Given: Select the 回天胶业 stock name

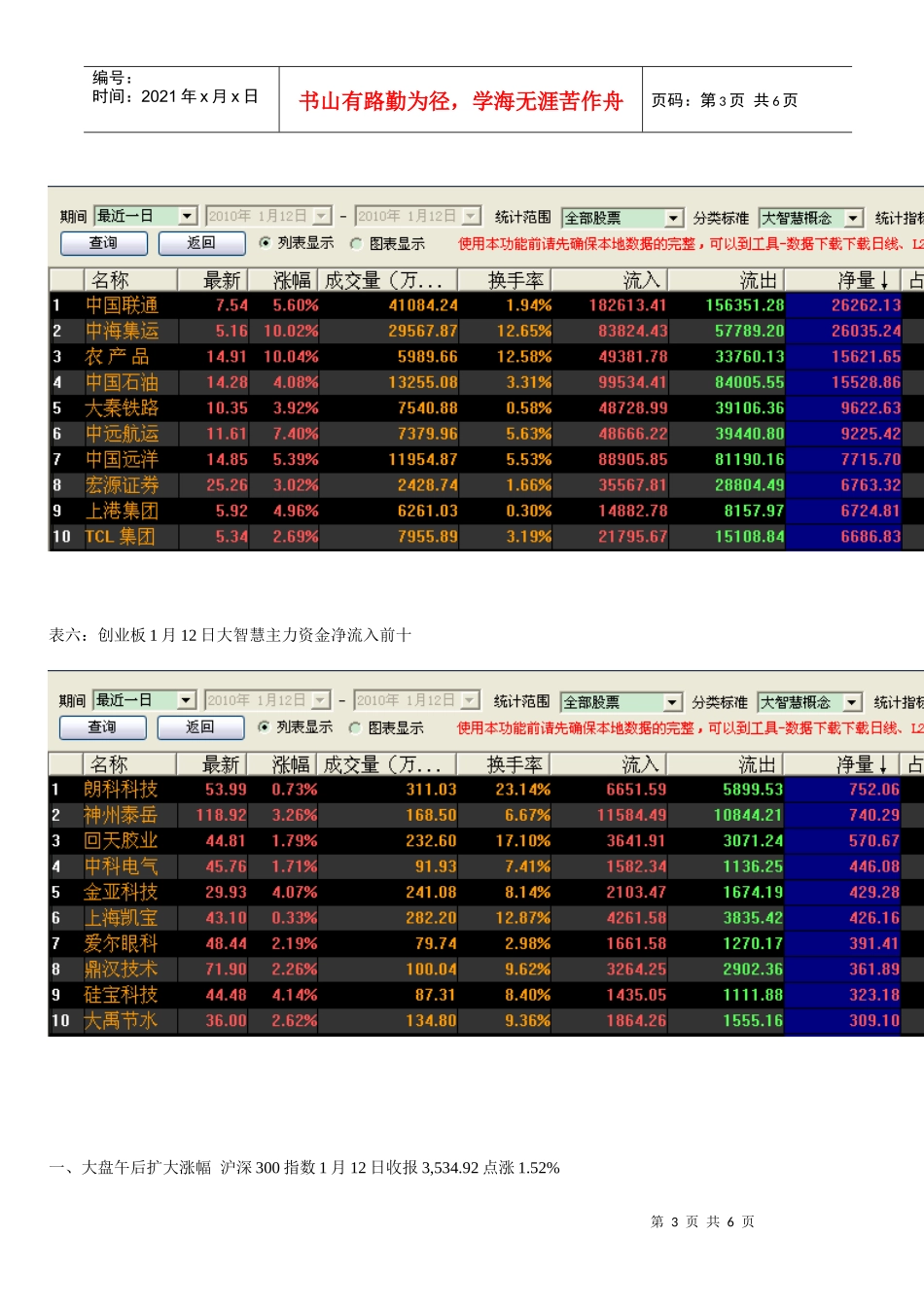Looking at the screenshot, I should point(121,840).
